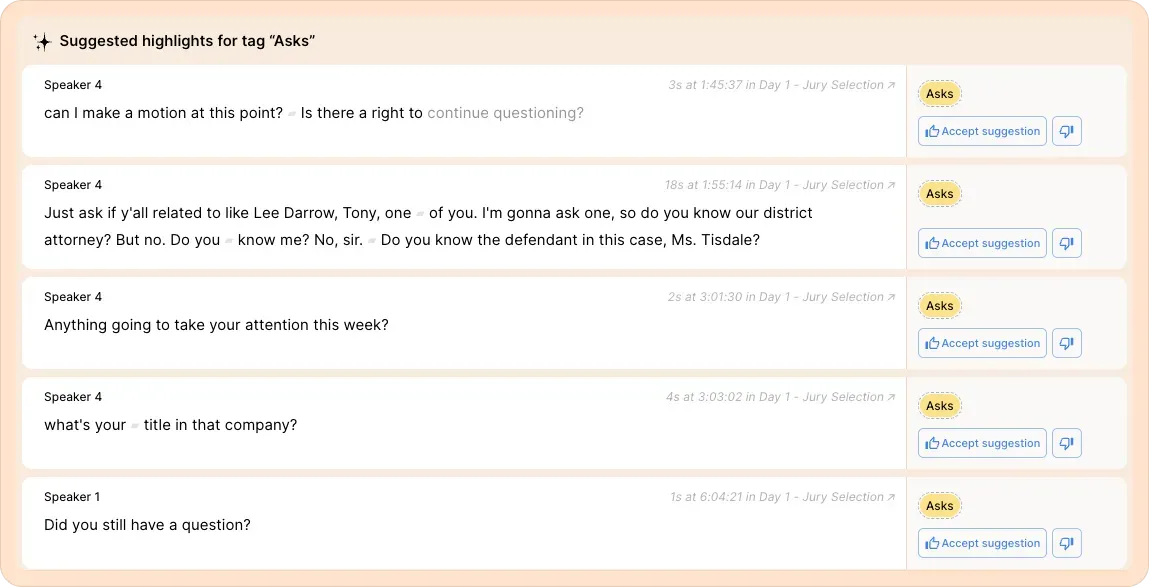The image size is (1149, 587).
Task: Accept suggestion for Speaker 1's question
Action: tap(982, 543)
